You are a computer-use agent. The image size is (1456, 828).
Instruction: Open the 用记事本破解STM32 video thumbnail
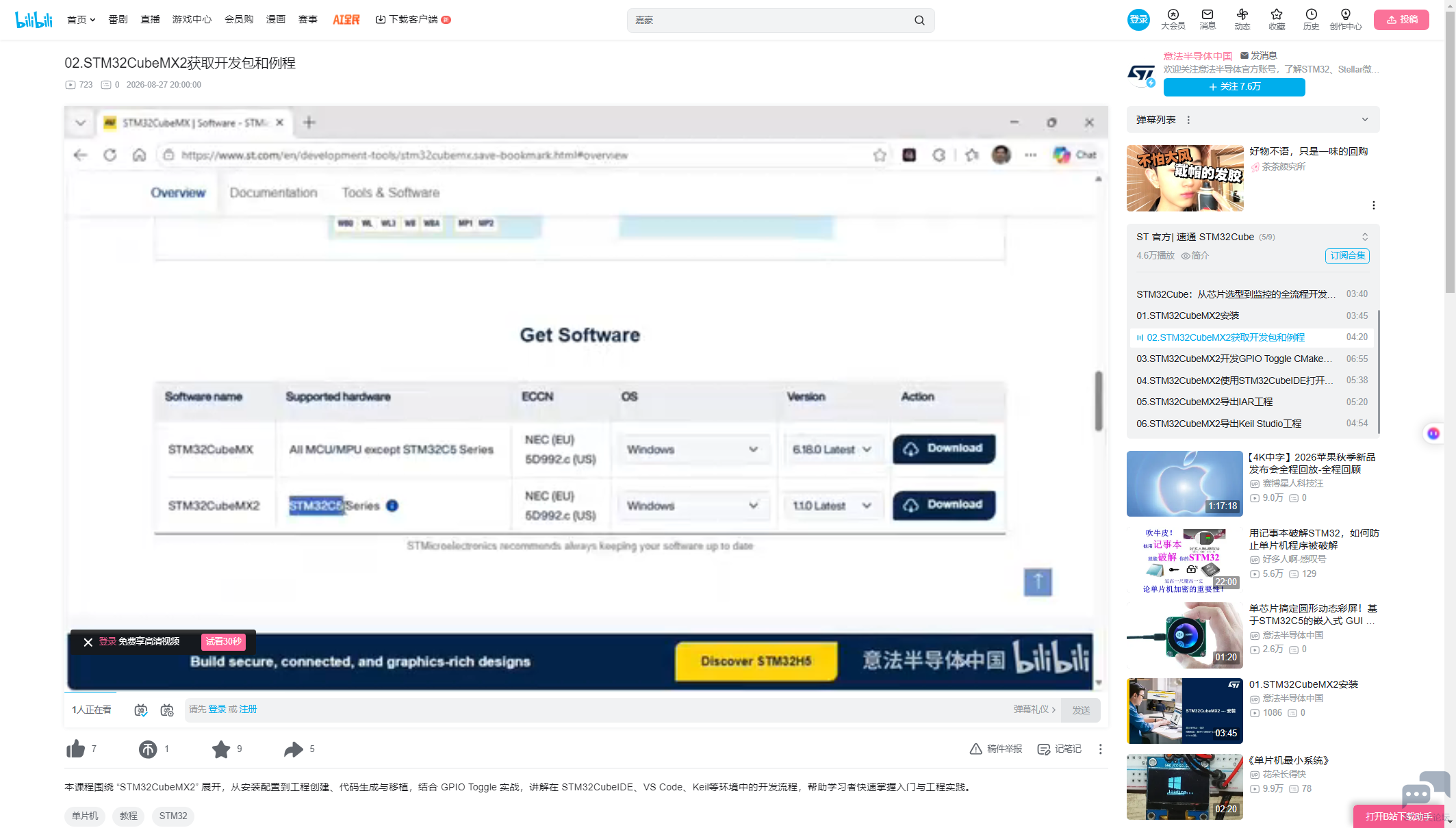click(x=1185, y=560)
